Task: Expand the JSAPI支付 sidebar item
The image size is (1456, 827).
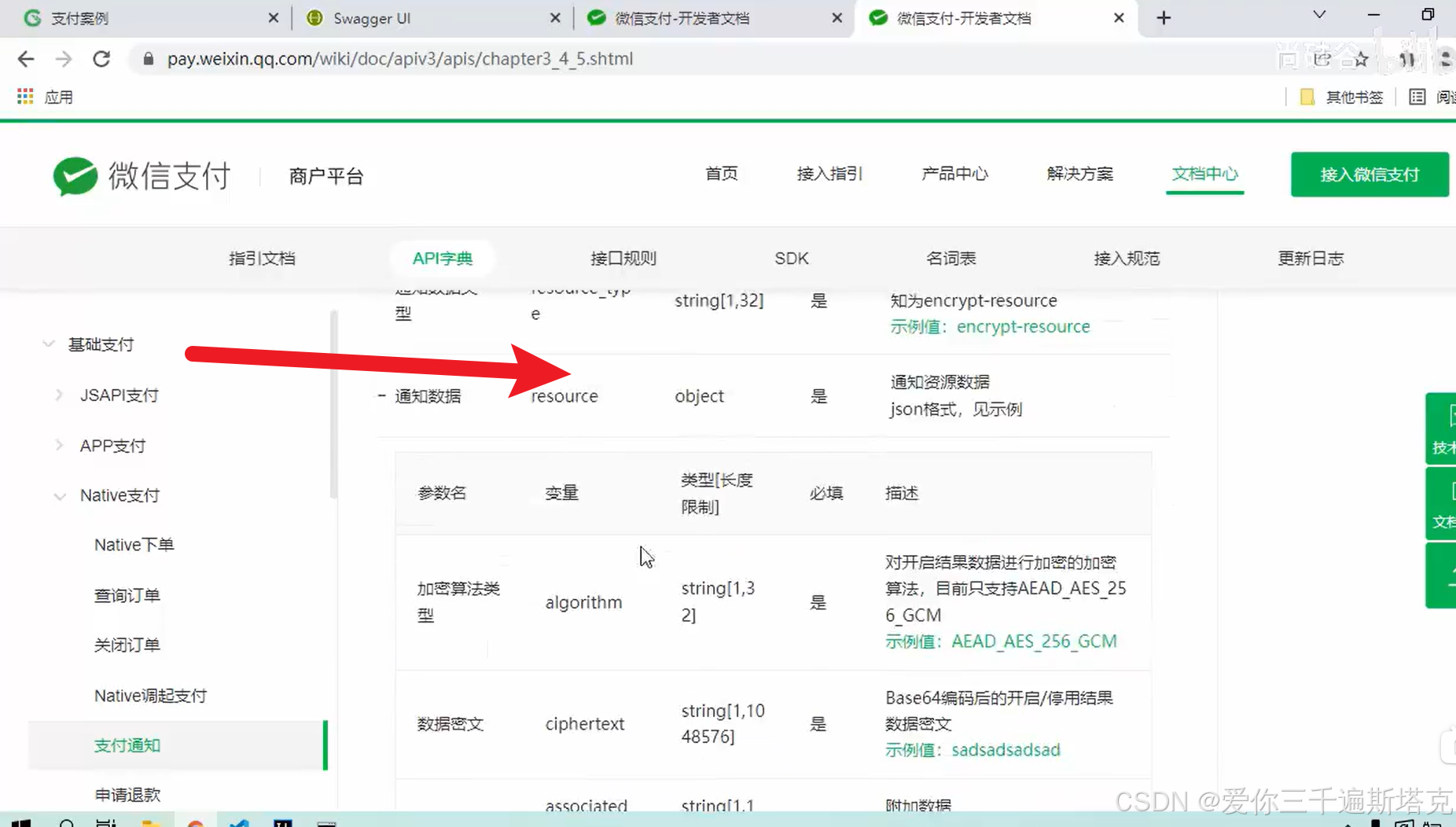Action: tap(60, 395)
